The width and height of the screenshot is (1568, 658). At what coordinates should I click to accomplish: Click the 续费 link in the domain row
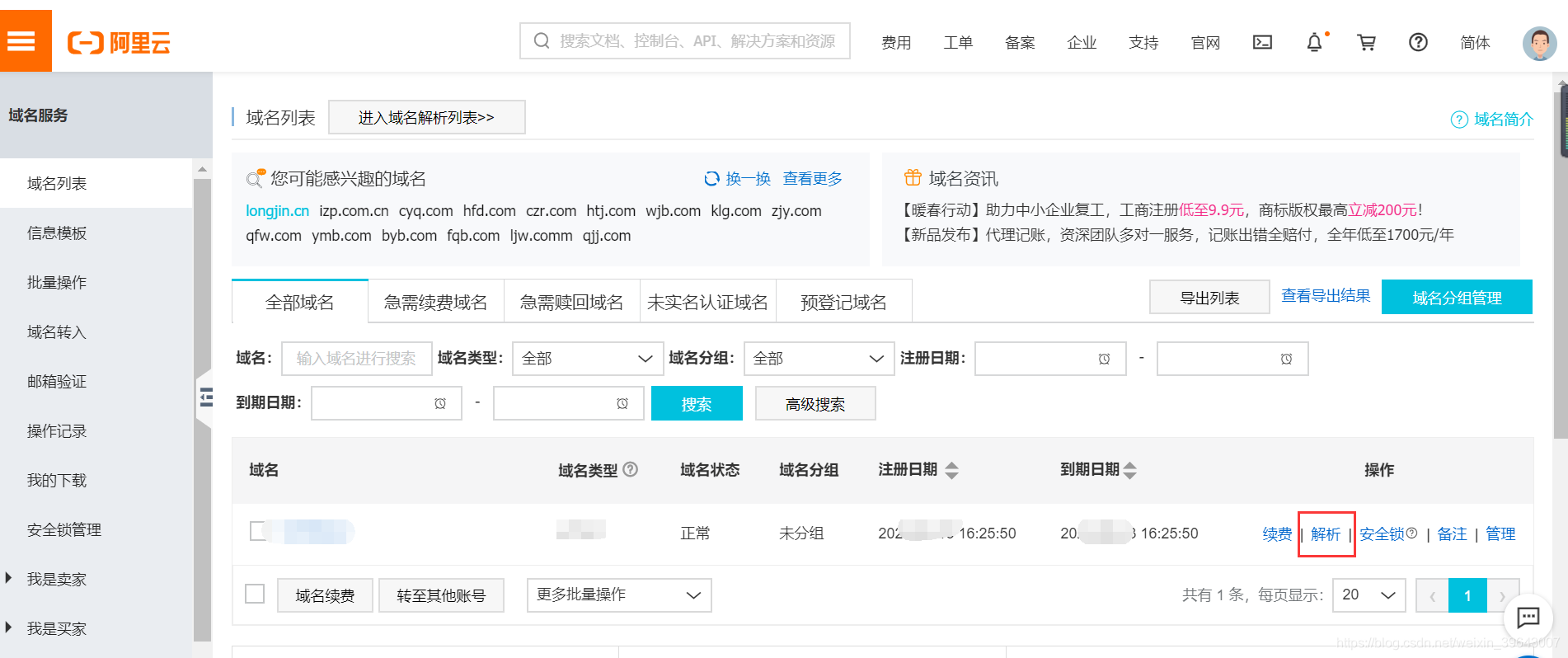(1277, 533)
